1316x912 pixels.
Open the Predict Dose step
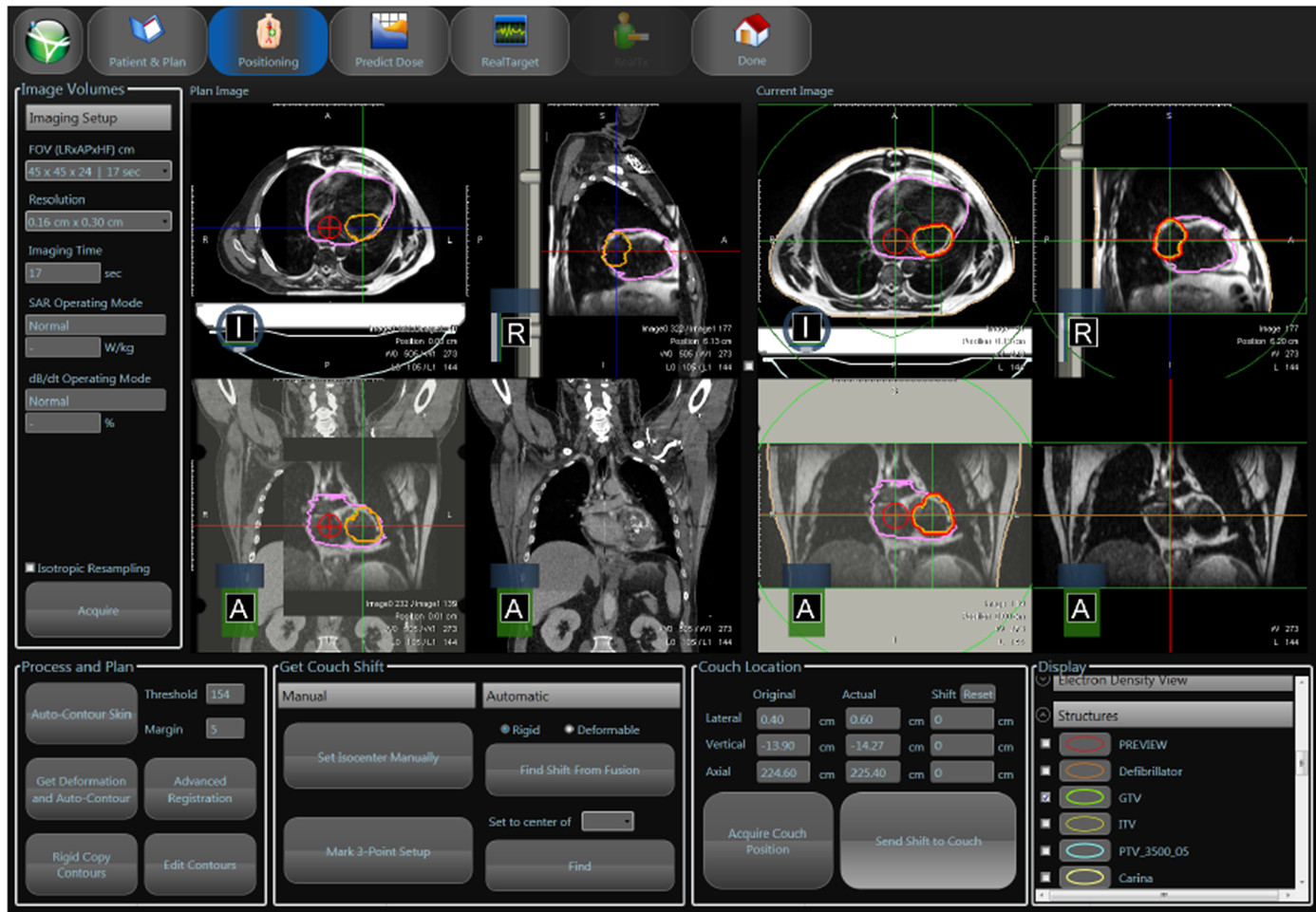388,42
